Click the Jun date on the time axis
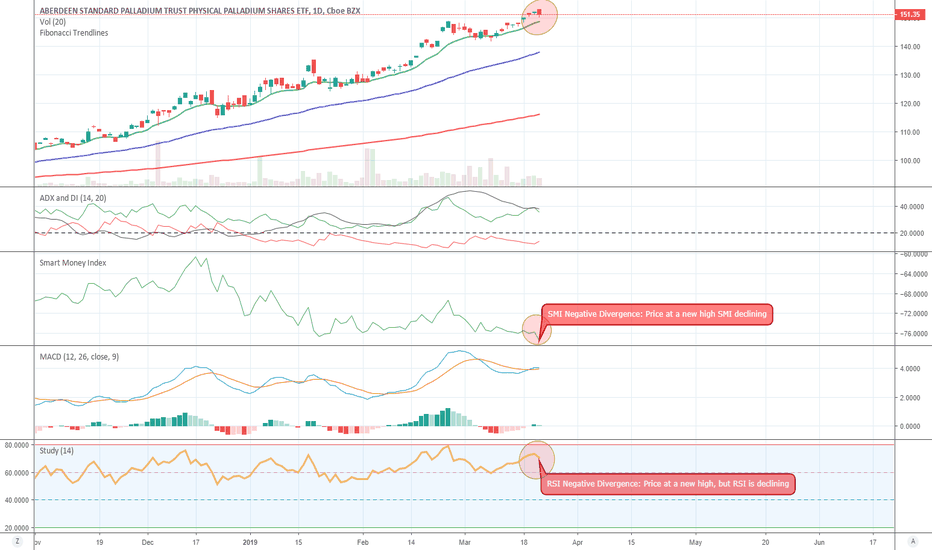The height and width of the screenshot is (550, 932). coord(818,542)
